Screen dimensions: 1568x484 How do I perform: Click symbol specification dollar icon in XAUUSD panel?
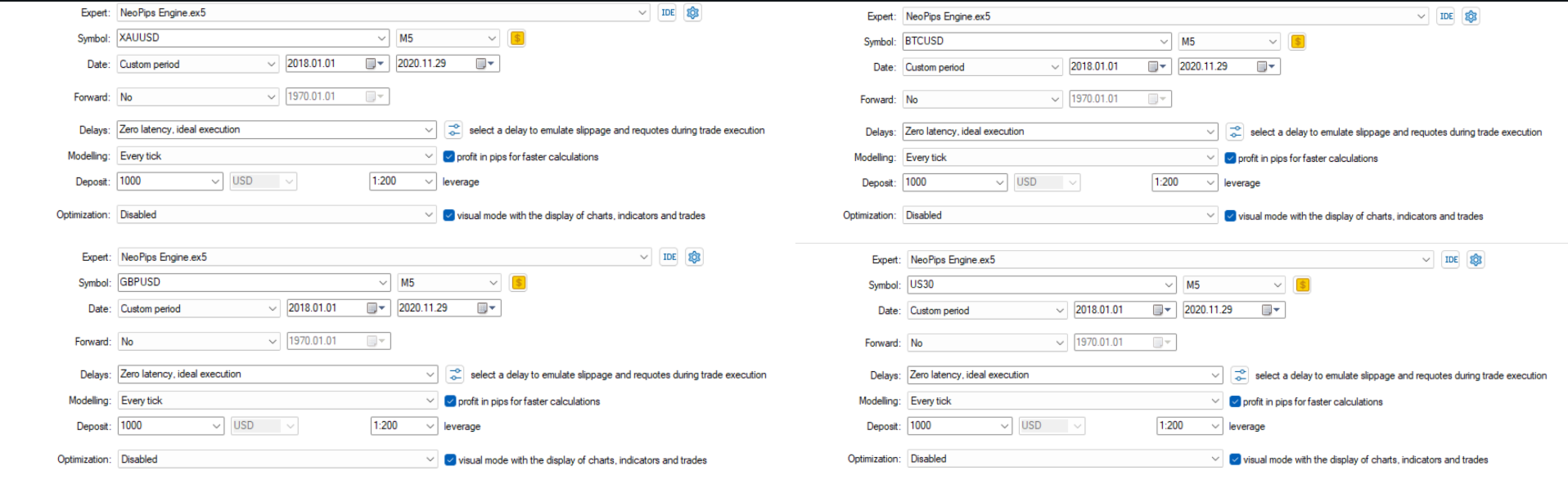516,38
